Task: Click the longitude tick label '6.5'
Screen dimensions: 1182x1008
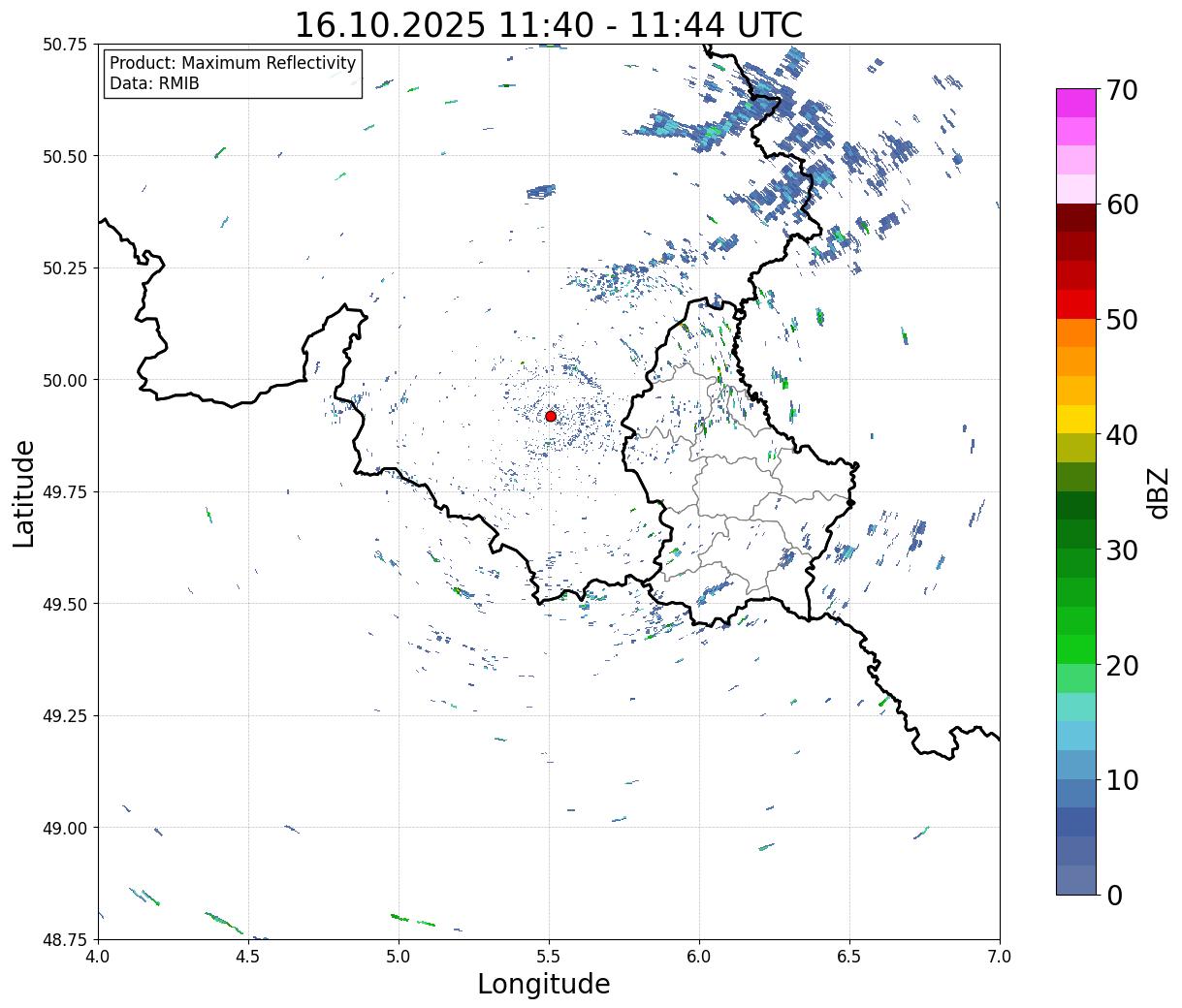Action: pyautogui.click(x=849, y=957)
